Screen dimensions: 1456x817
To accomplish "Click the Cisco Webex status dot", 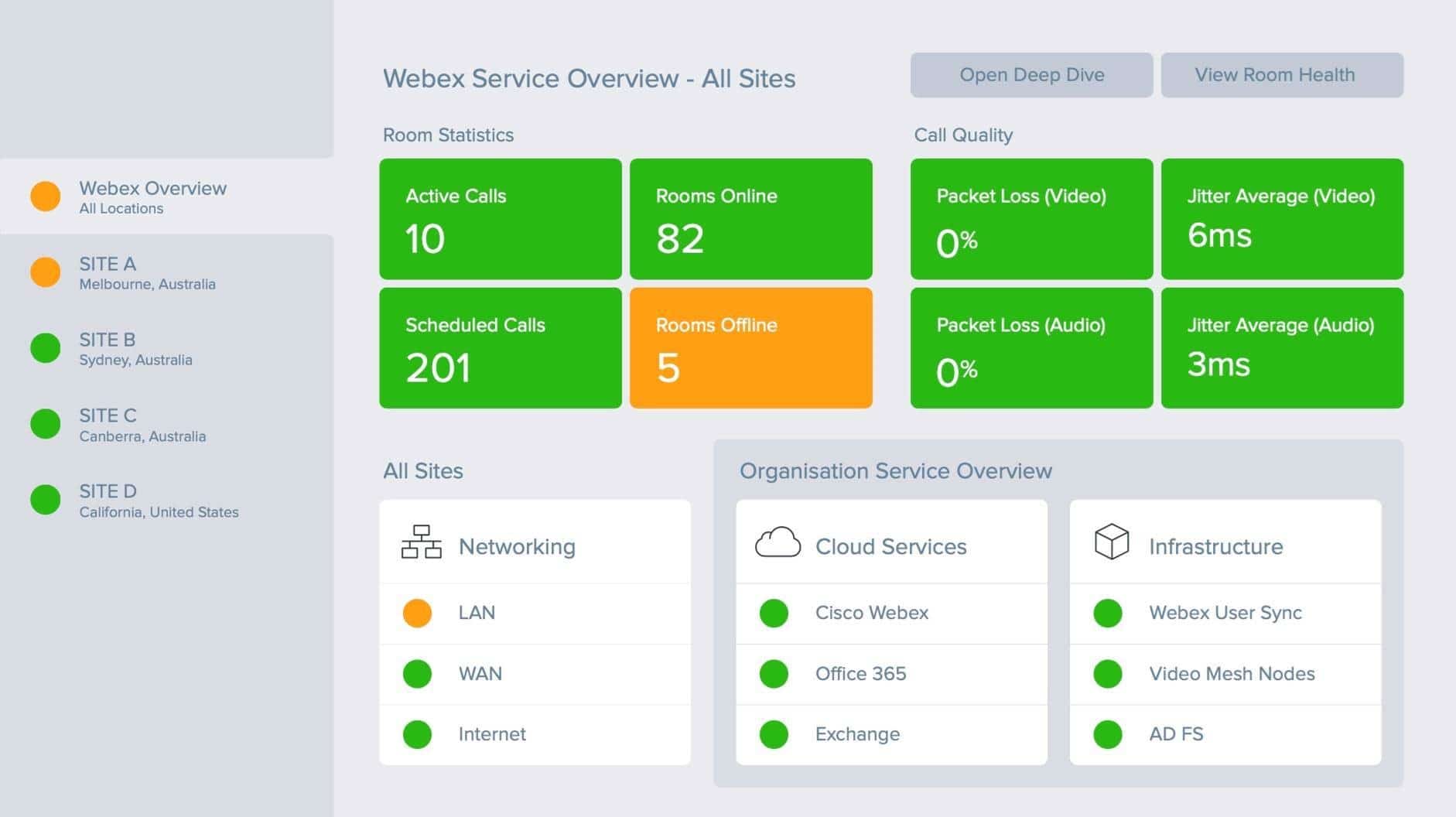I will tap(774, 613).
